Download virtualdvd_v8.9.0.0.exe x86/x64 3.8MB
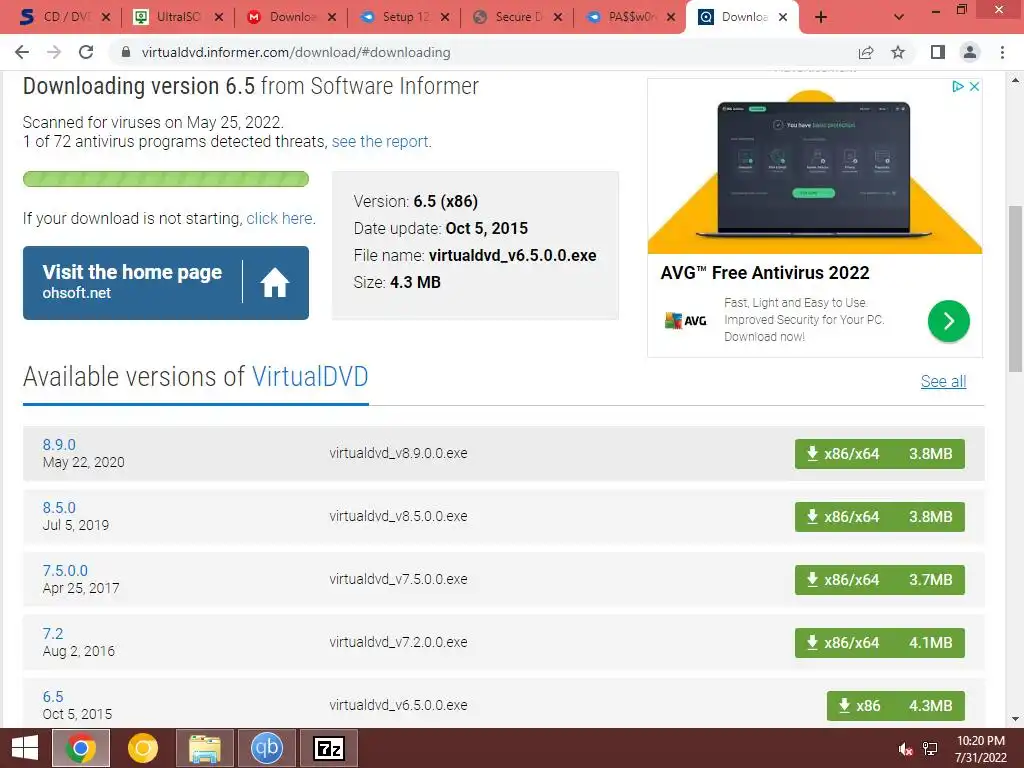Viewport: 1024px width, 768px height. coord(880,454)
